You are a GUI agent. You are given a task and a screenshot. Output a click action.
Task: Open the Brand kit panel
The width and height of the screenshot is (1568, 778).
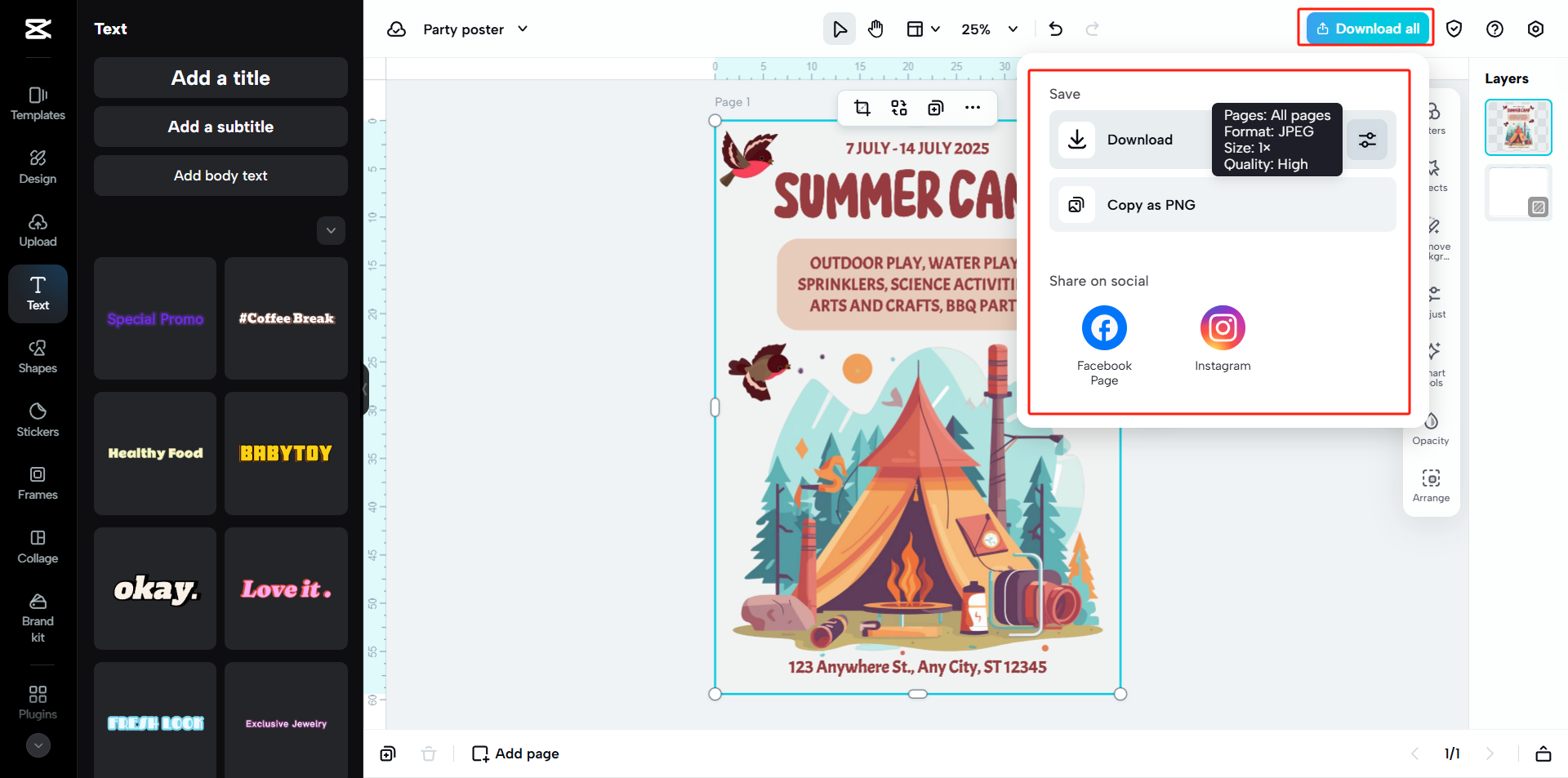(x=38, y=618)
